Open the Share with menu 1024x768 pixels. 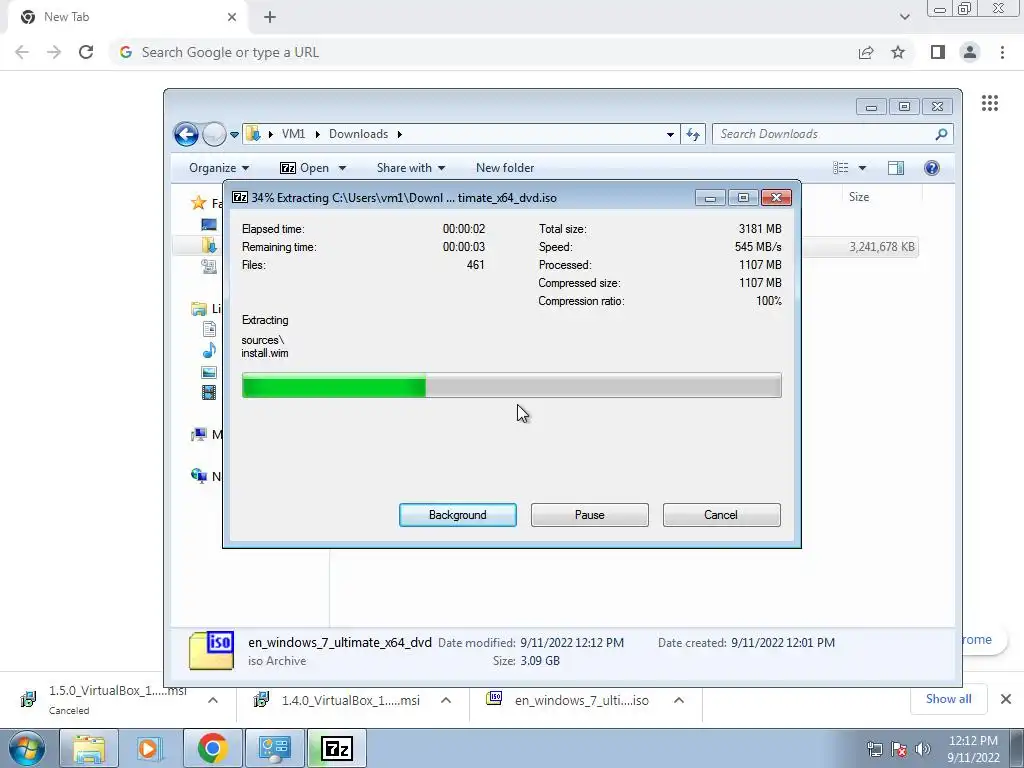point(411,168)
